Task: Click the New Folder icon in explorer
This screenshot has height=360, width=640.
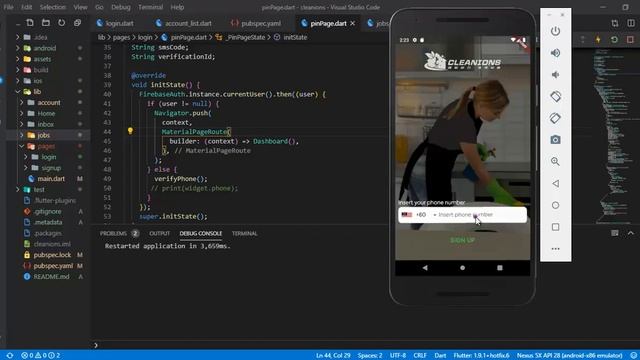Action: click(x=46, y=23)
